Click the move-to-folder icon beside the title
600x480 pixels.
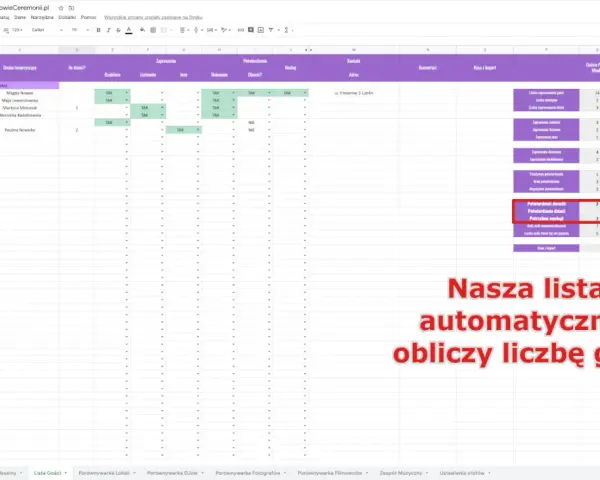click(71, 8)
